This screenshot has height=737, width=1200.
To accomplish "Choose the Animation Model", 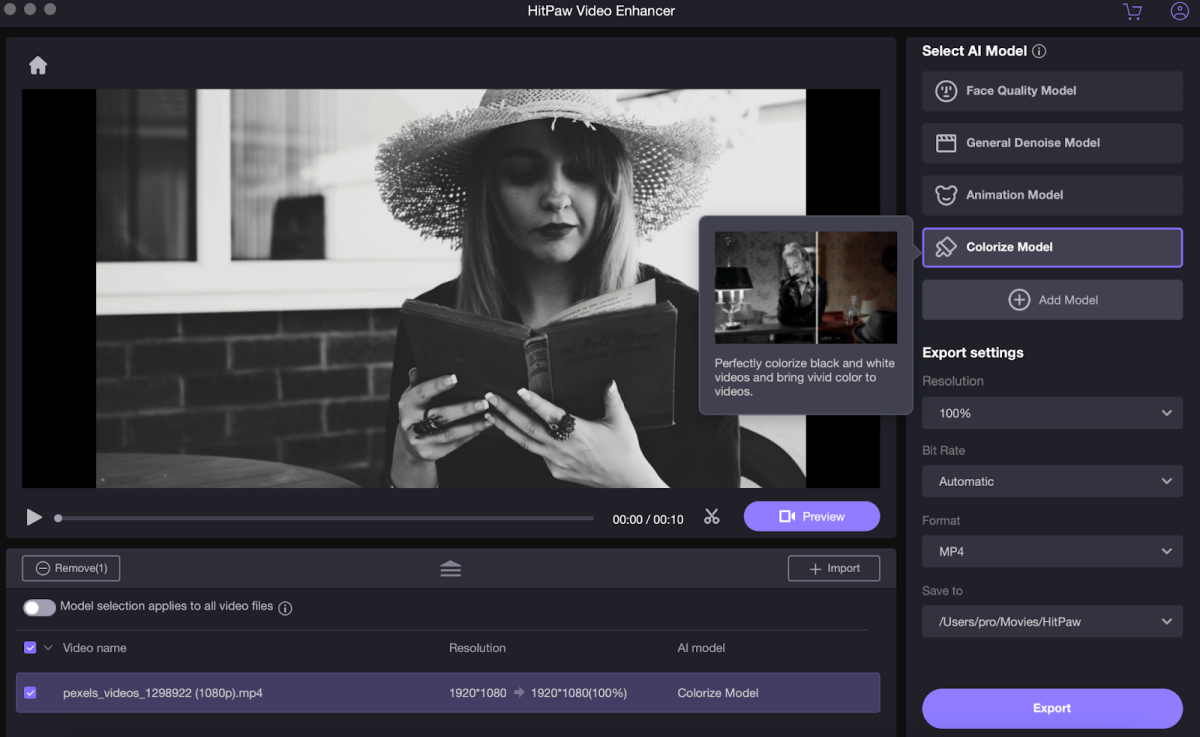I will point(1051,194).
